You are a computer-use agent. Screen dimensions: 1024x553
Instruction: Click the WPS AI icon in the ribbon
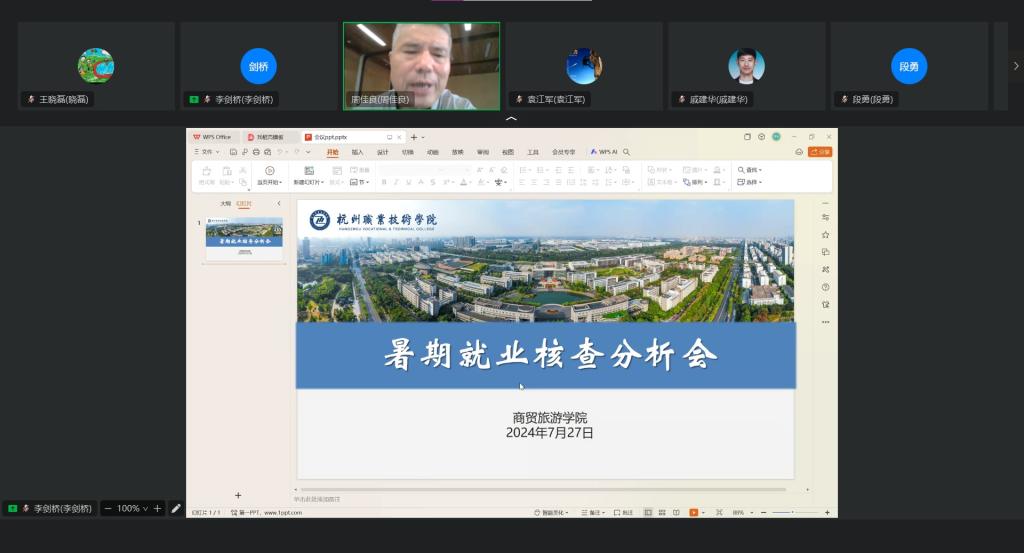pyautogui.click(x=603, y=152)
